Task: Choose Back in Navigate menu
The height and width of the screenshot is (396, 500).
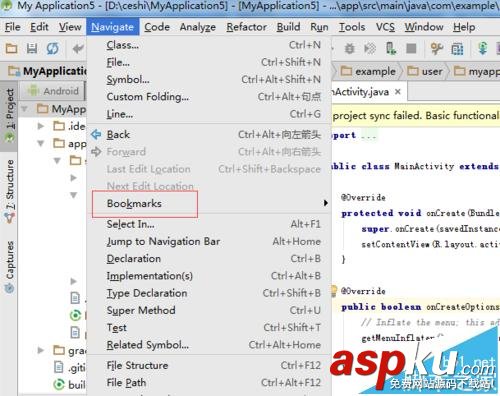Action: [x=209, y=134]
